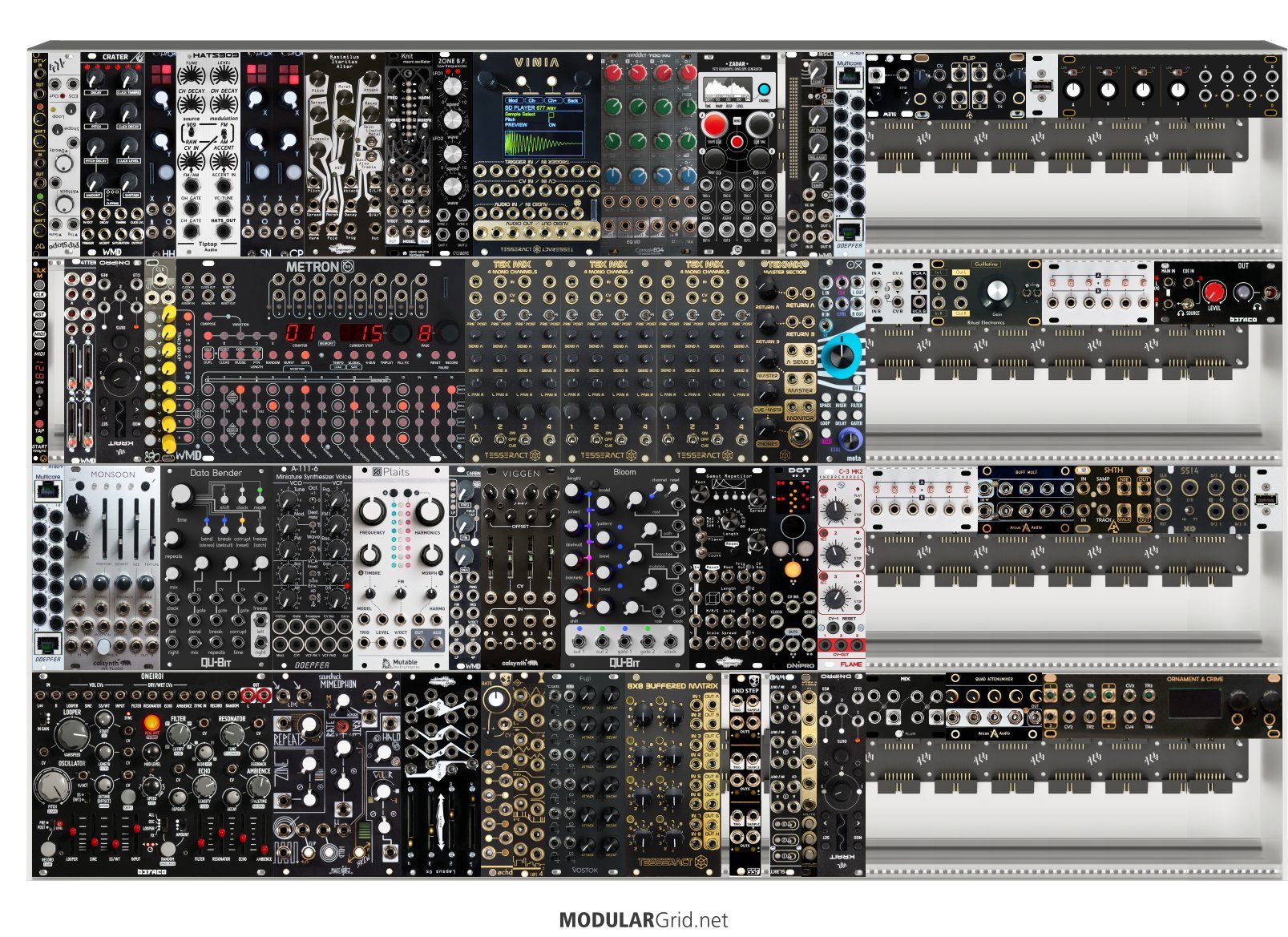
Task: Select the Knit micro oscillator module
Action: click(409, 155)
